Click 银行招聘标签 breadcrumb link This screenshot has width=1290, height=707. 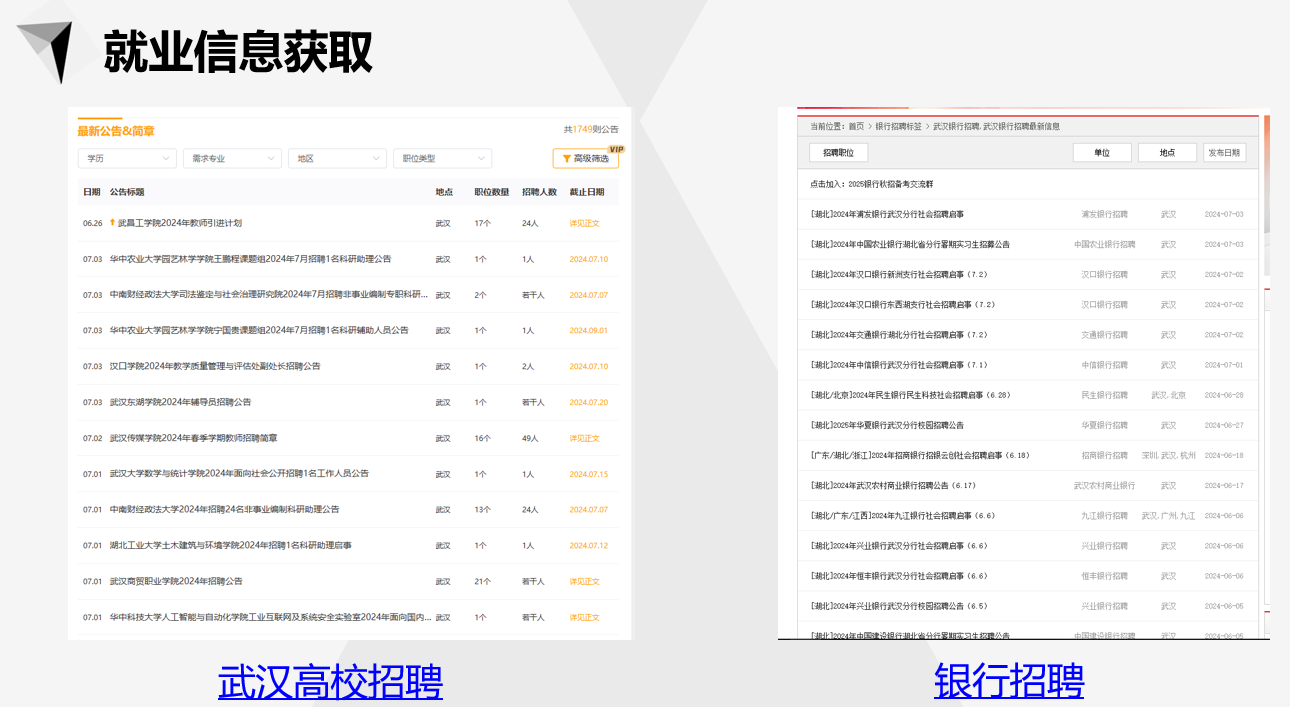tap(898, 127)
